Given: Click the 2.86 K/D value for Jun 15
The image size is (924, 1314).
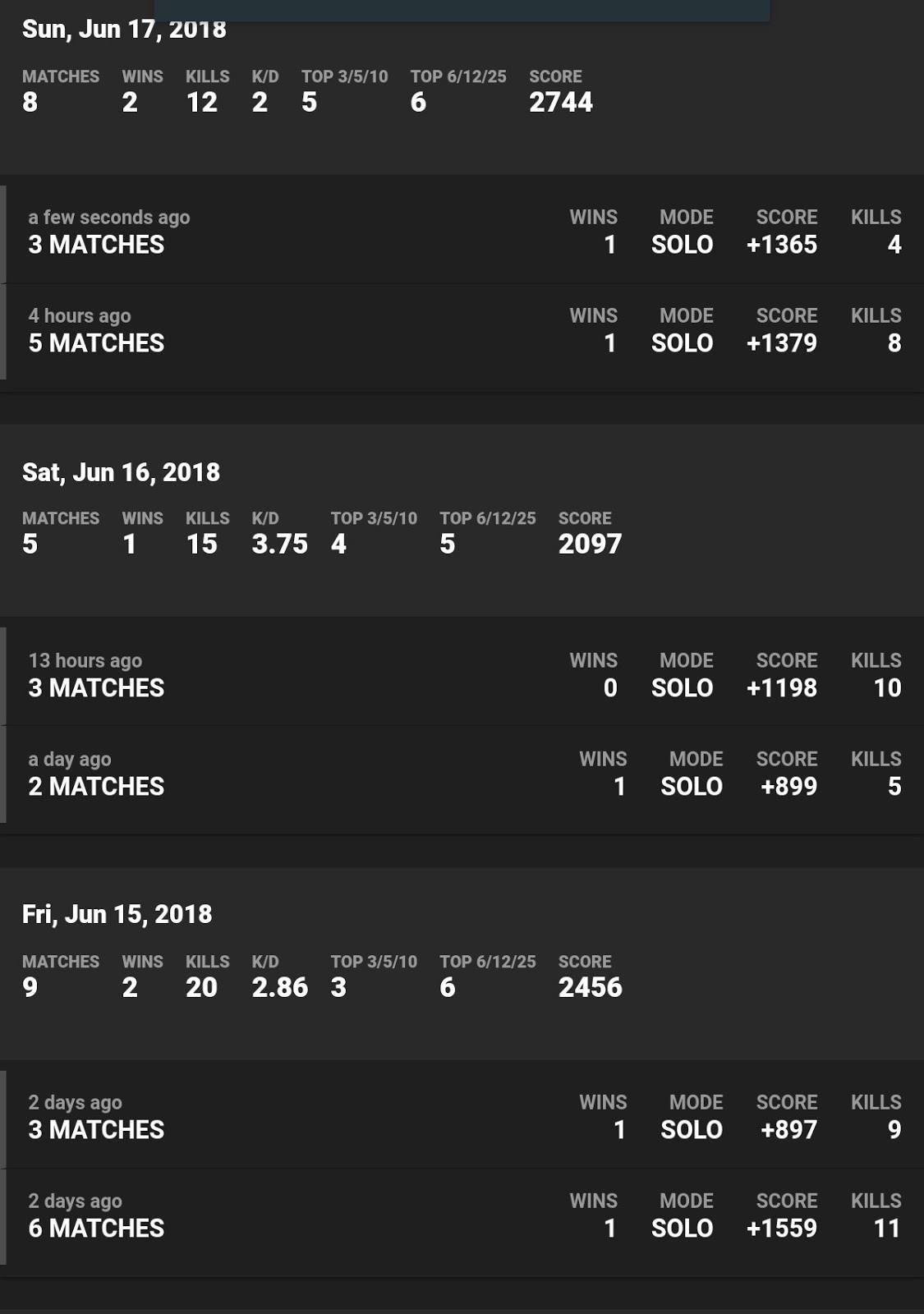Looking at the screenshot, I should (x=279, y=987).
